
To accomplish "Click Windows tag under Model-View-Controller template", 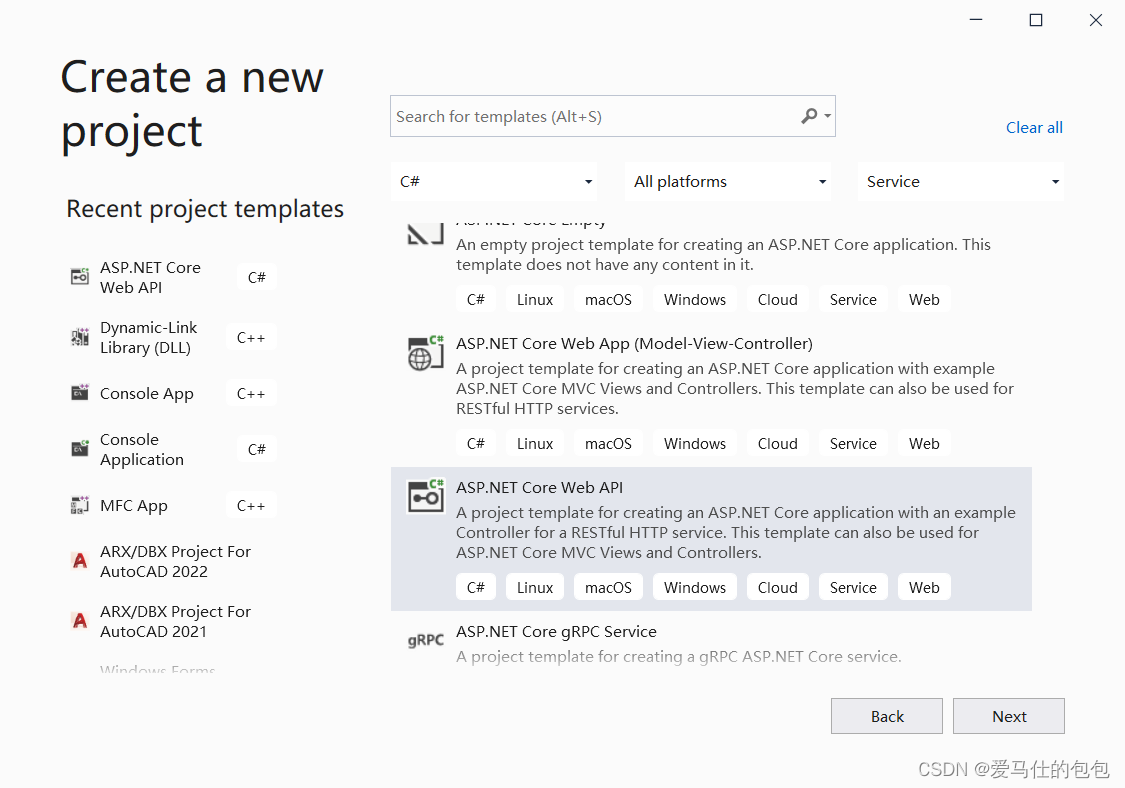I will 695,444.
